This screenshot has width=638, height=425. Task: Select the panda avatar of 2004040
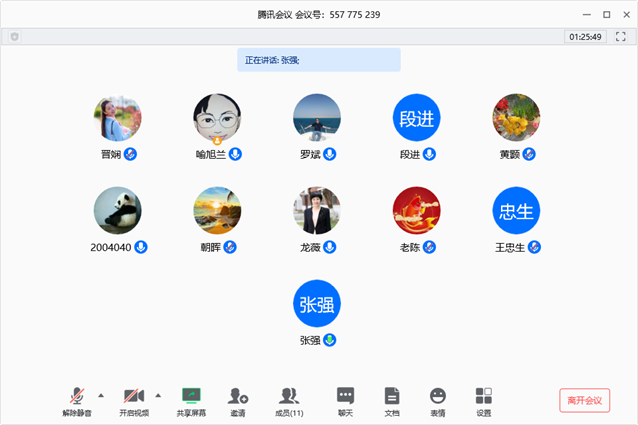117,211
